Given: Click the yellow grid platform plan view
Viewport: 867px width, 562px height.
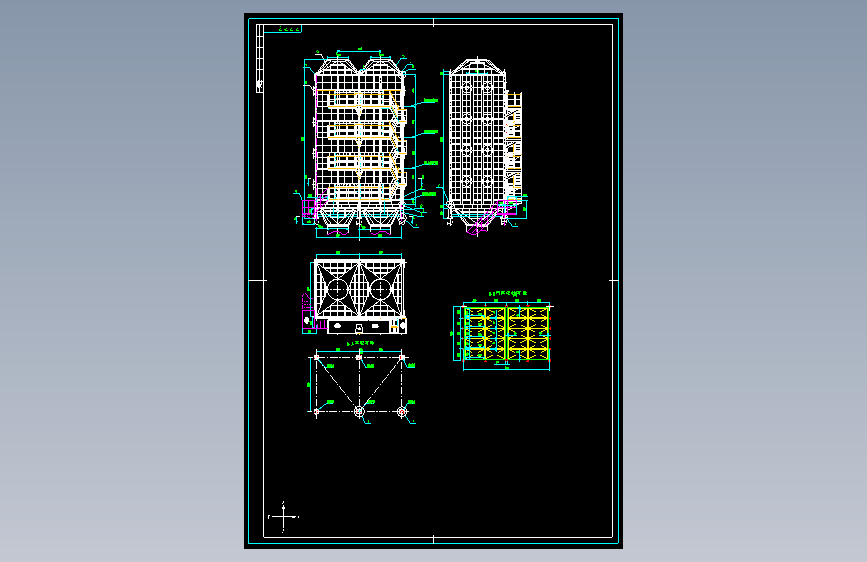Looking at the screenshot, I should tap(503, 331).
